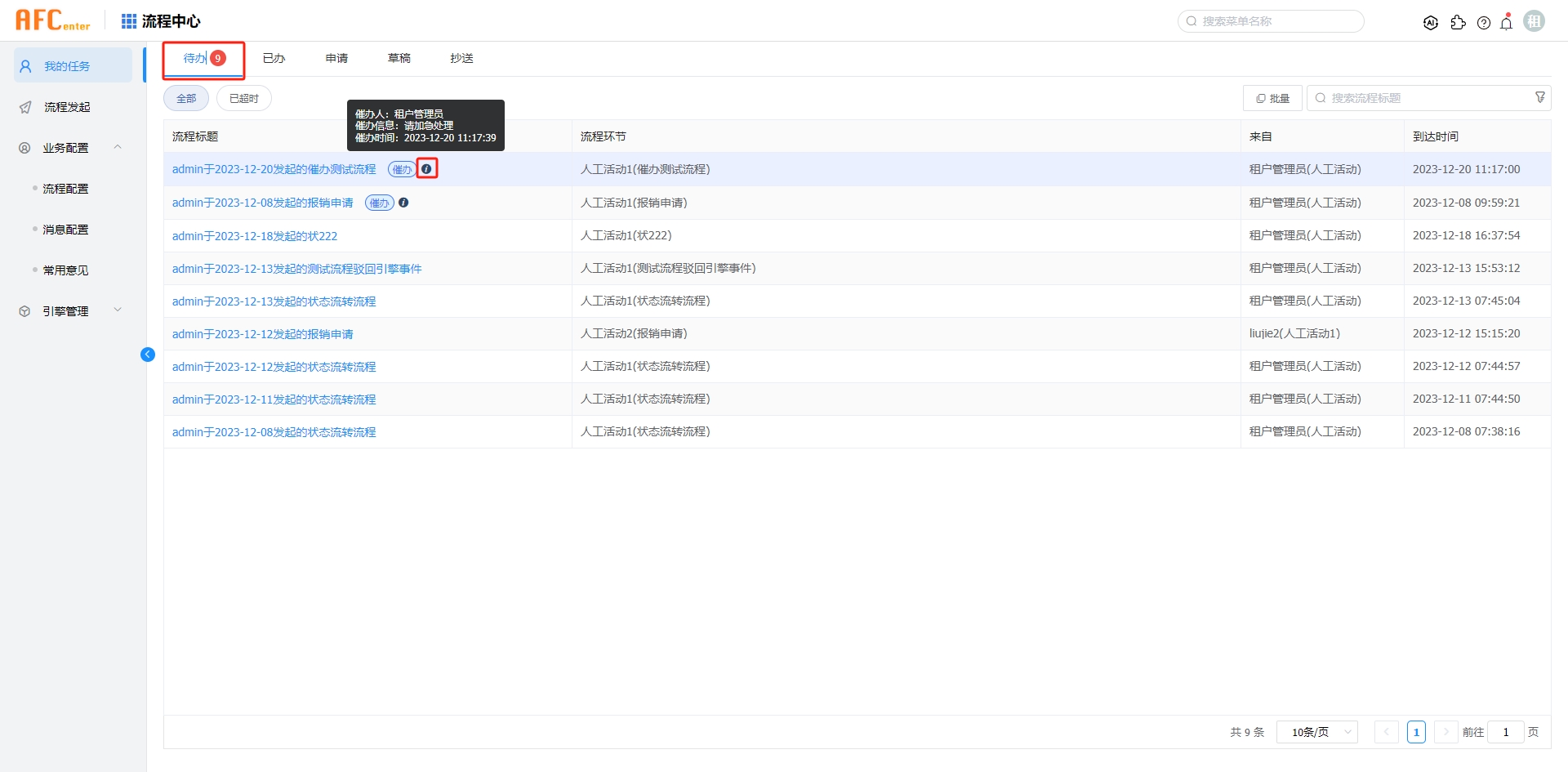The image size is (1568, 772).
Task: Click the filter funnel icon
Action: point(1540,98)
